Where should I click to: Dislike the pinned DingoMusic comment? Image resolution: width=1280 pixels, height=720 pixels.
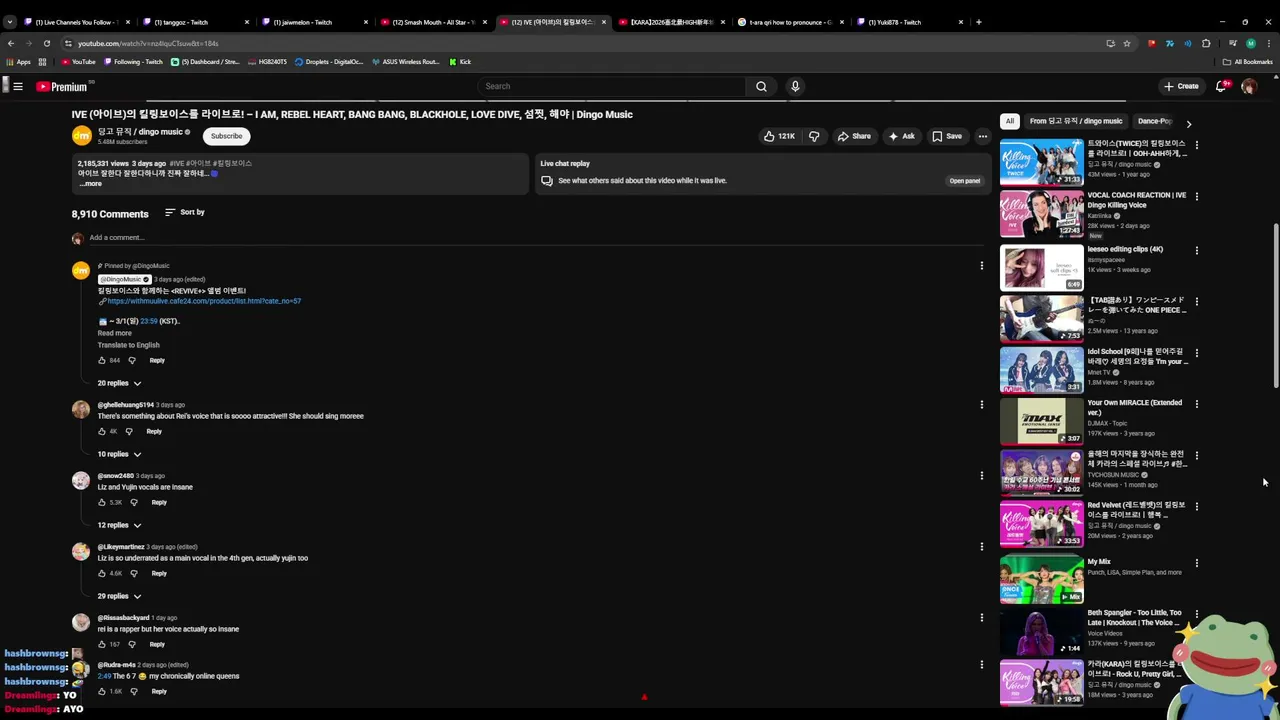pos(132,360)
